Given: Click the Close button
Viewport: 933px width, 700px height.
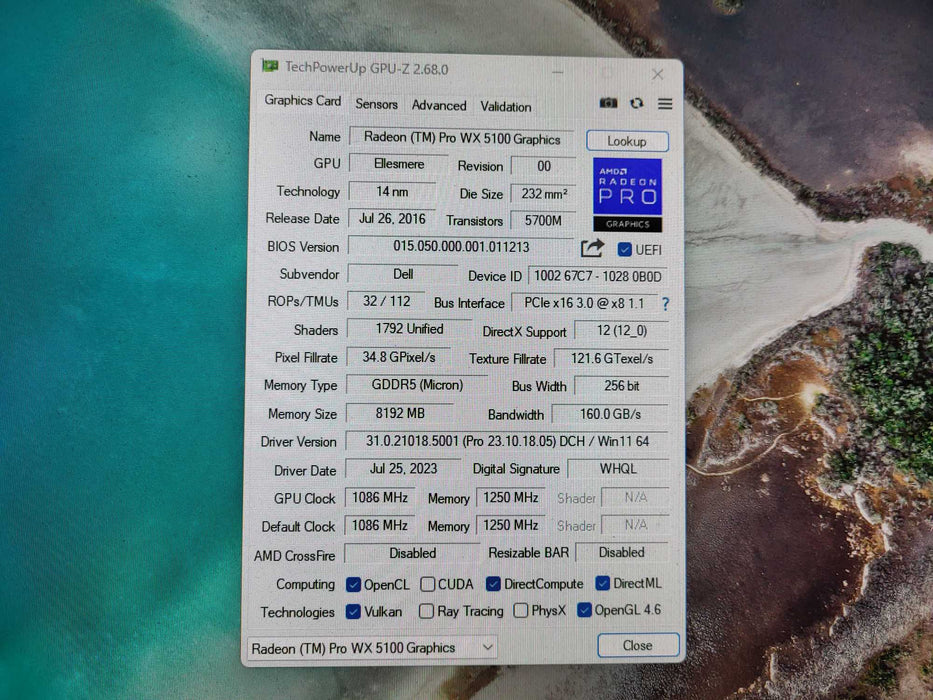Looking at the screenshot, I should (637, 645).
